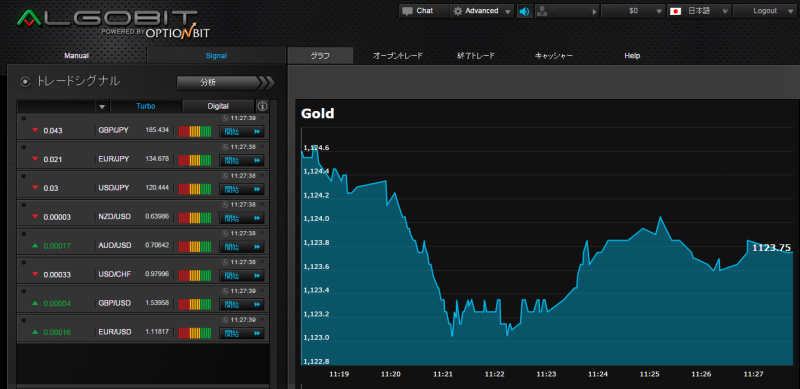Screen dimensions: 800x389
Task: Switch to the Manual tab
Action: click(x=77, y=56)
